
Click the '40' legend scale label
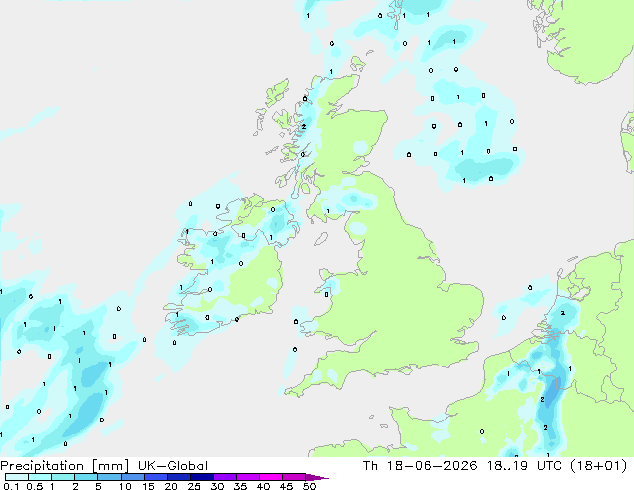click(x=263, y=486)
